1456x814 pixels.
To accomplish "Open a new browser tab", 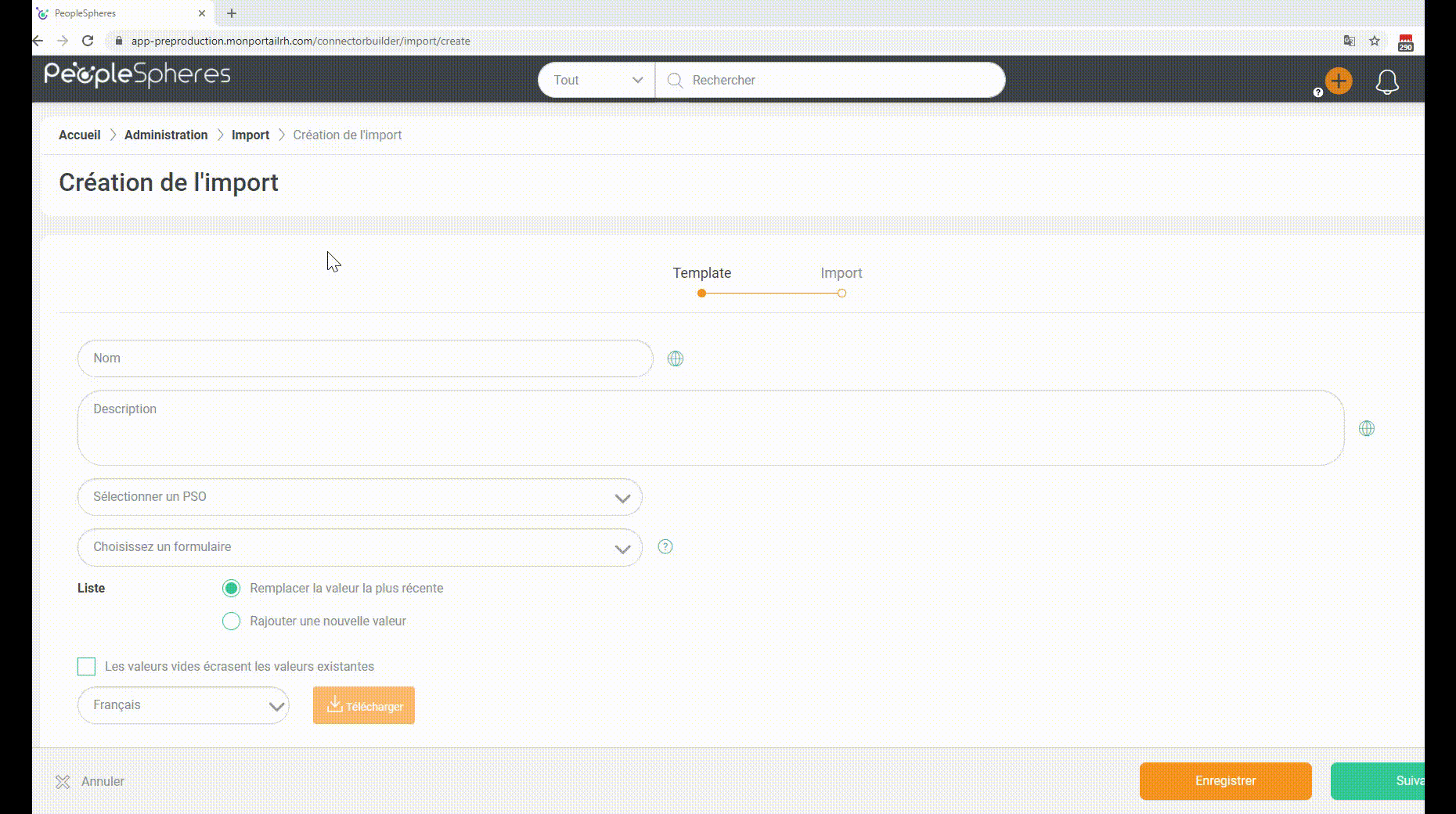I will tap(232, 13).
